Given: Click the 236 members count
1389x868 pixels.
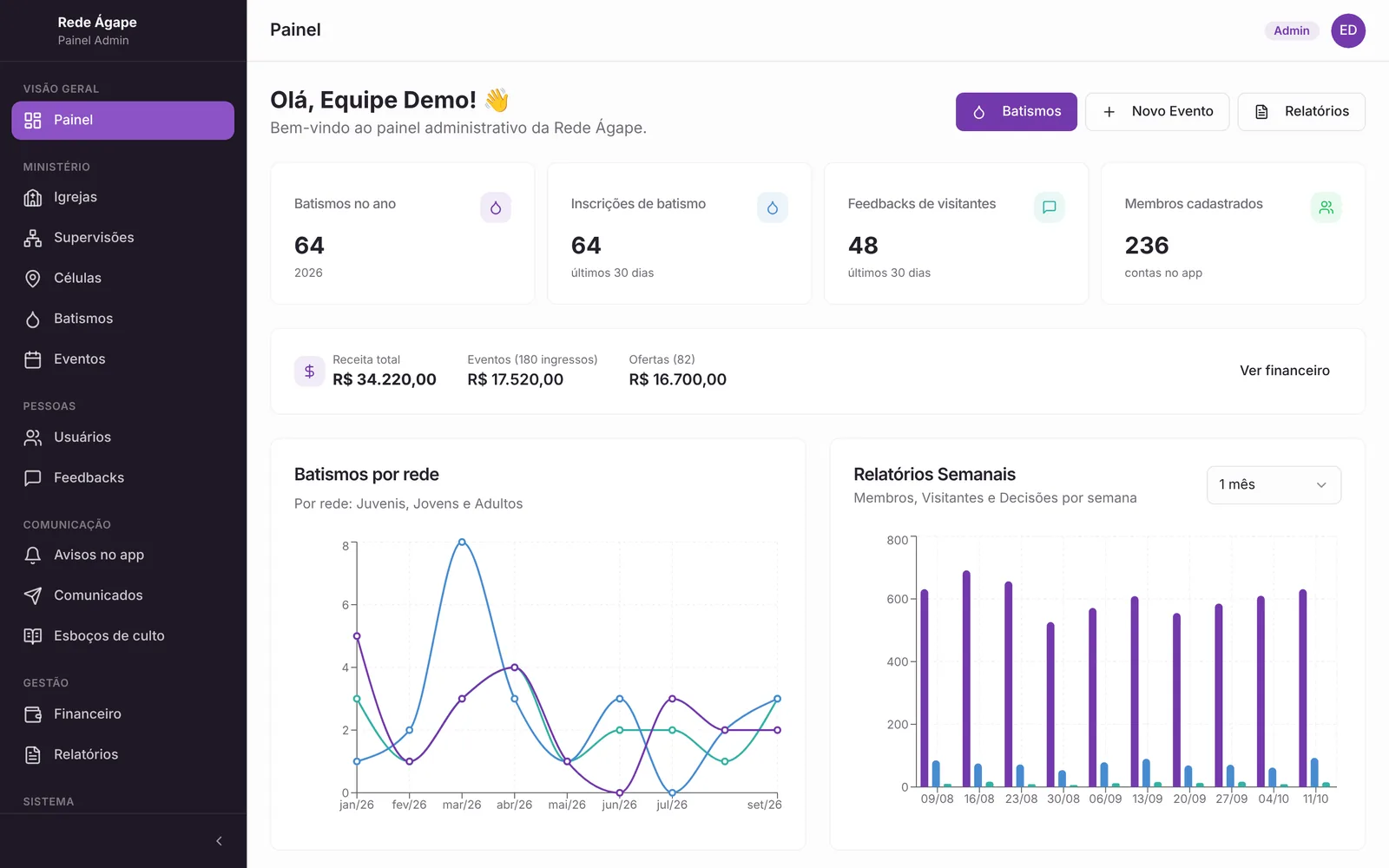Looking at the screenshot, I should point(1147,246).
